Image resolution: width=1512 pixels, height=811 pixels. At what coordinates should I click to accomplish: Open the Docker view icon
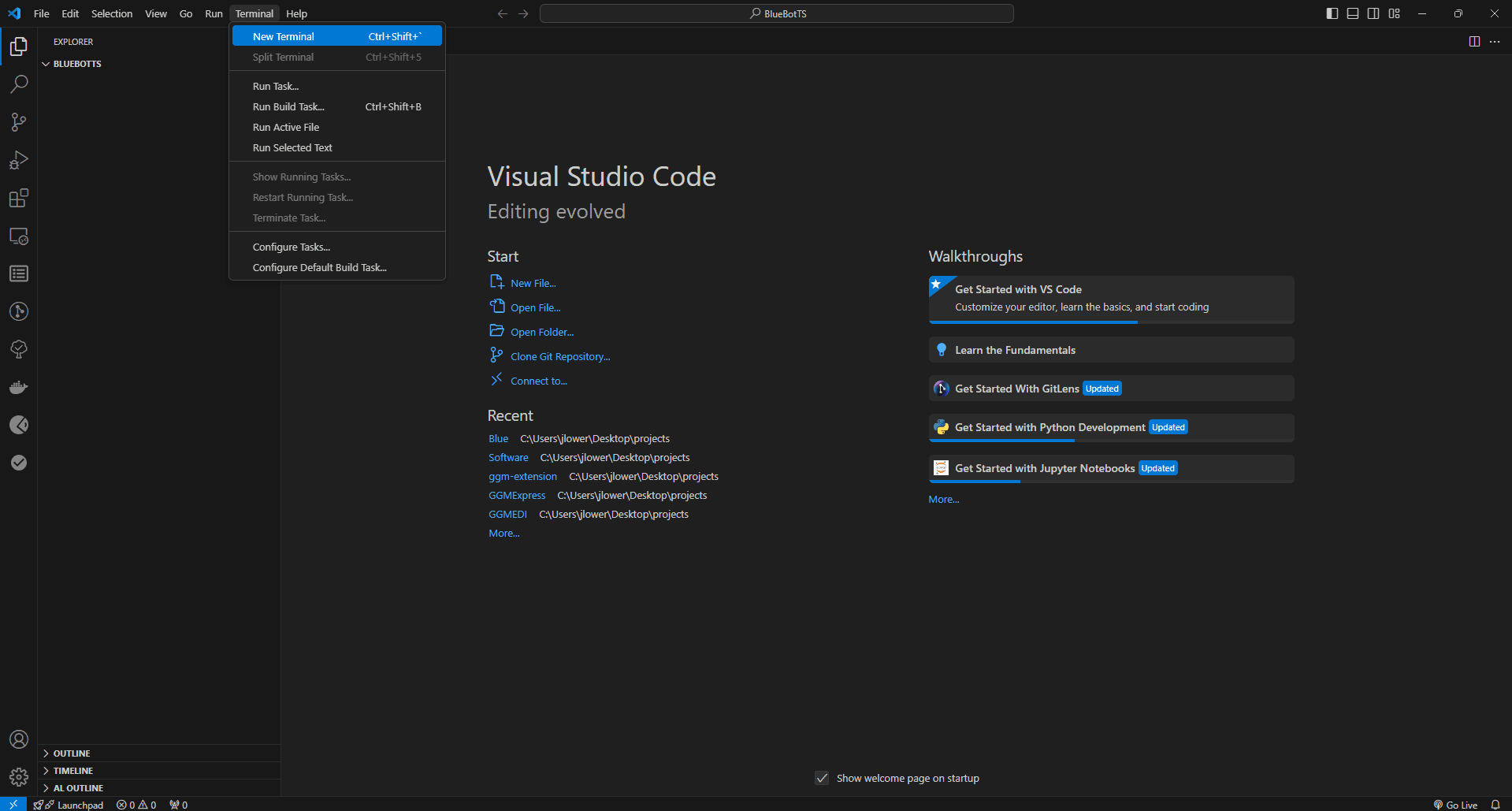pyautogui.click(x=19, y=387)
